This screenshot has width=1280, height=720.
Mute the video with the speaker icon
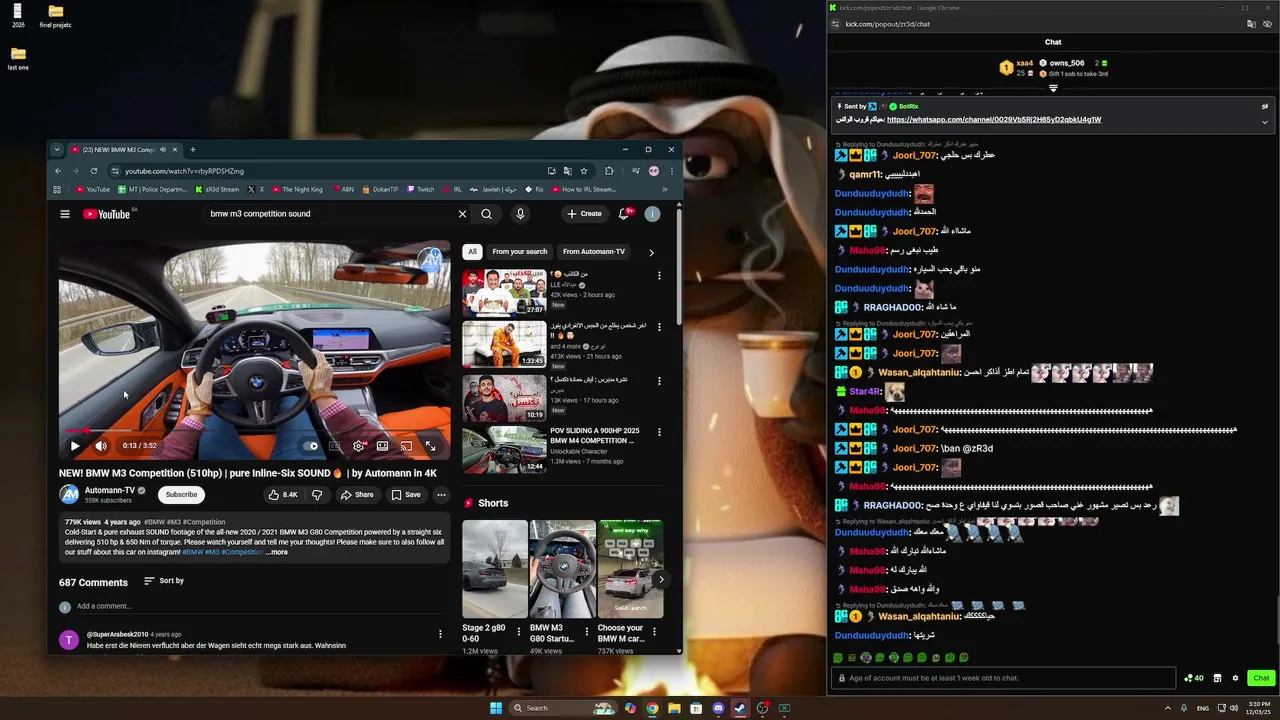pyautogui.click(x=101, y=446)
